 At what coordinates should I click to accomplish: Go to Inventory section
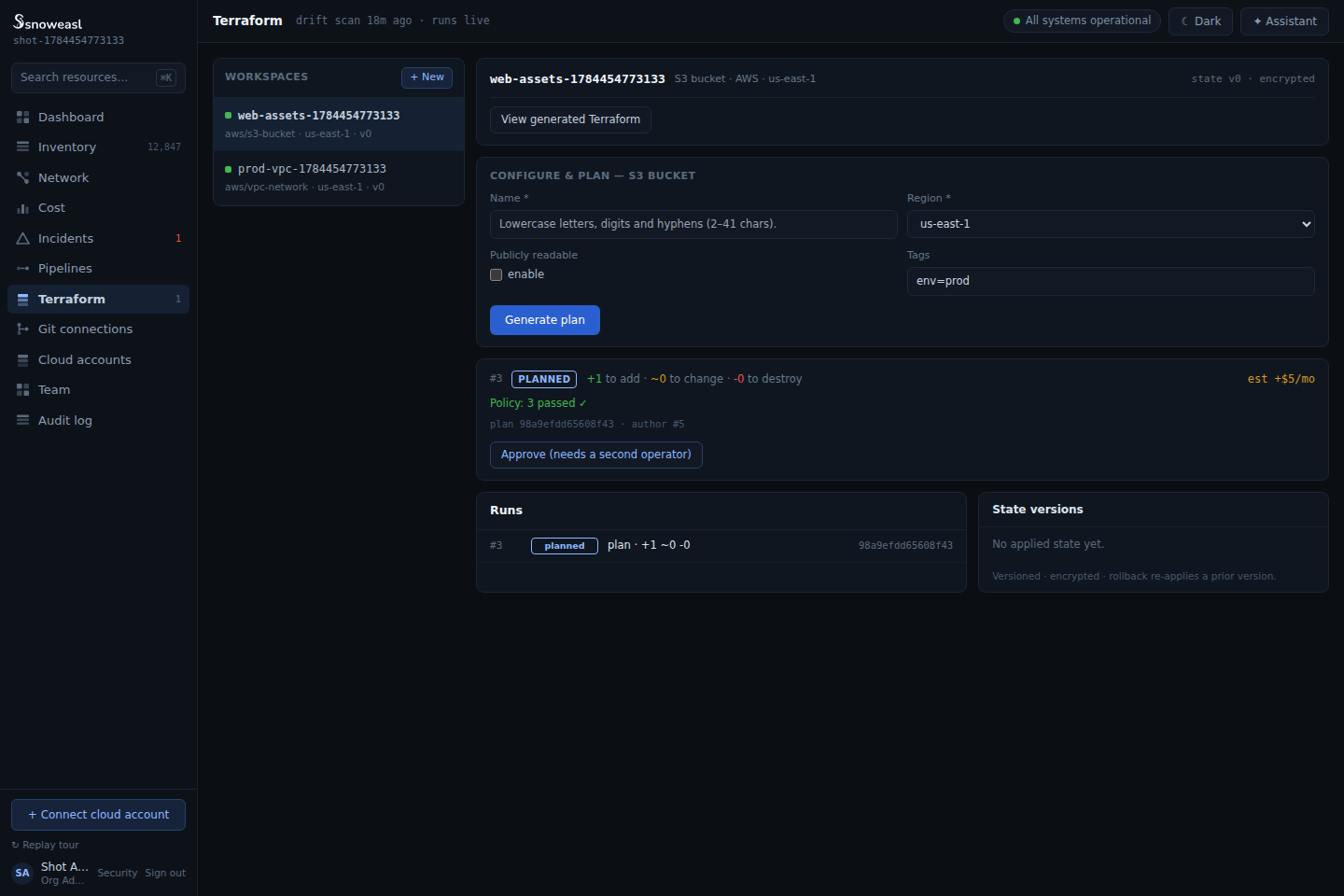[98, 147]
